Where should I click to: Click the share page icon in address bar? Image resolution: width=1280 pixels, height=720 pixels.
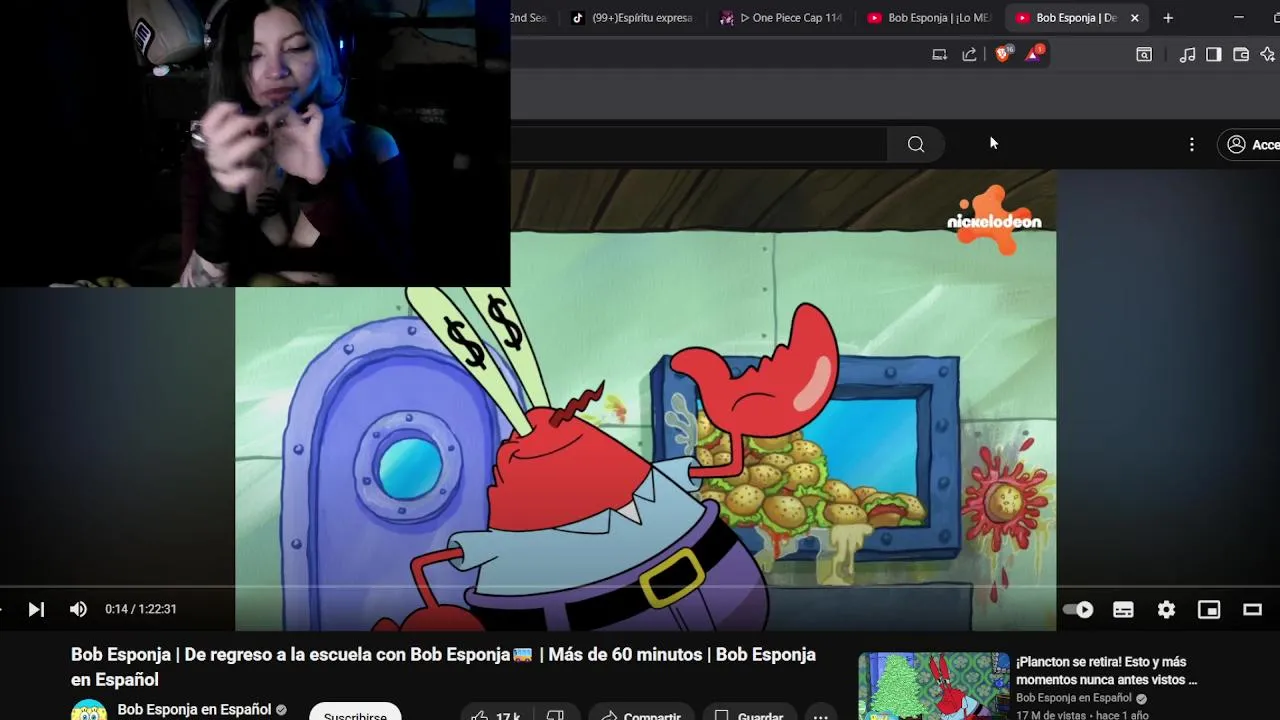tap(969, 54)
